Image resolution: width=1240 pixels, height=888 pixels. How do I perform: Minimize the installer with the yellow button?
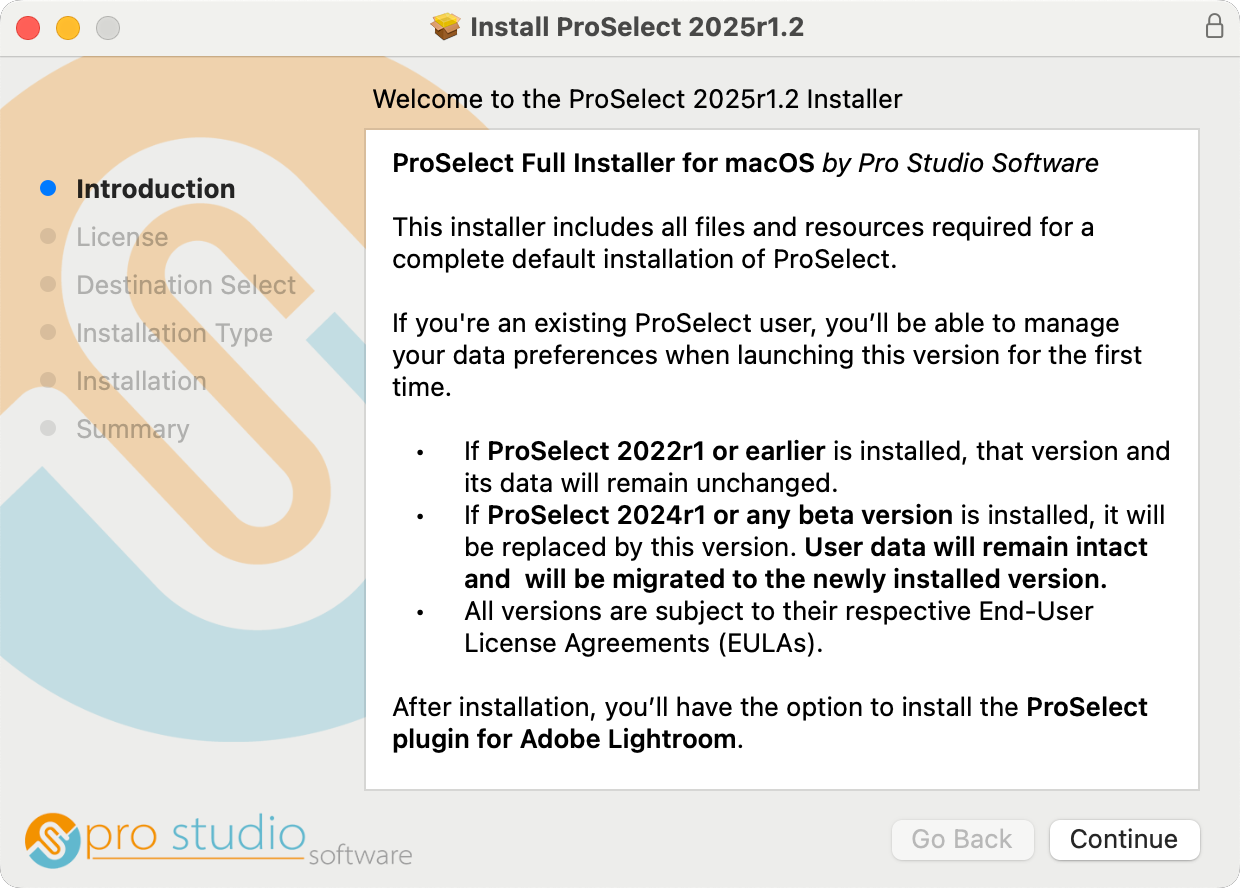pyautogui.click(x=68, y=28)
